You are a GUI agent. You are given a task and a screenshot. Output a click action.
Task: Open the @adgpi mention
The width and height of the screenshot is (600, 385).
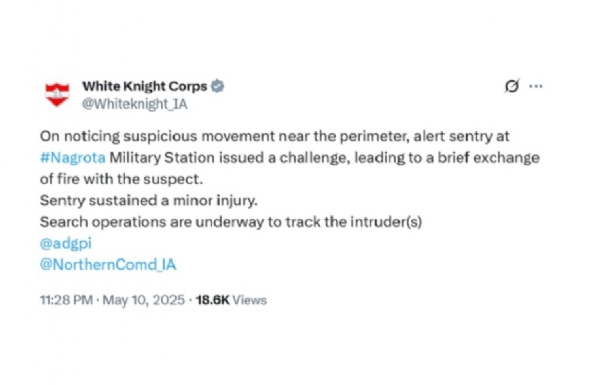pos(66,244)
